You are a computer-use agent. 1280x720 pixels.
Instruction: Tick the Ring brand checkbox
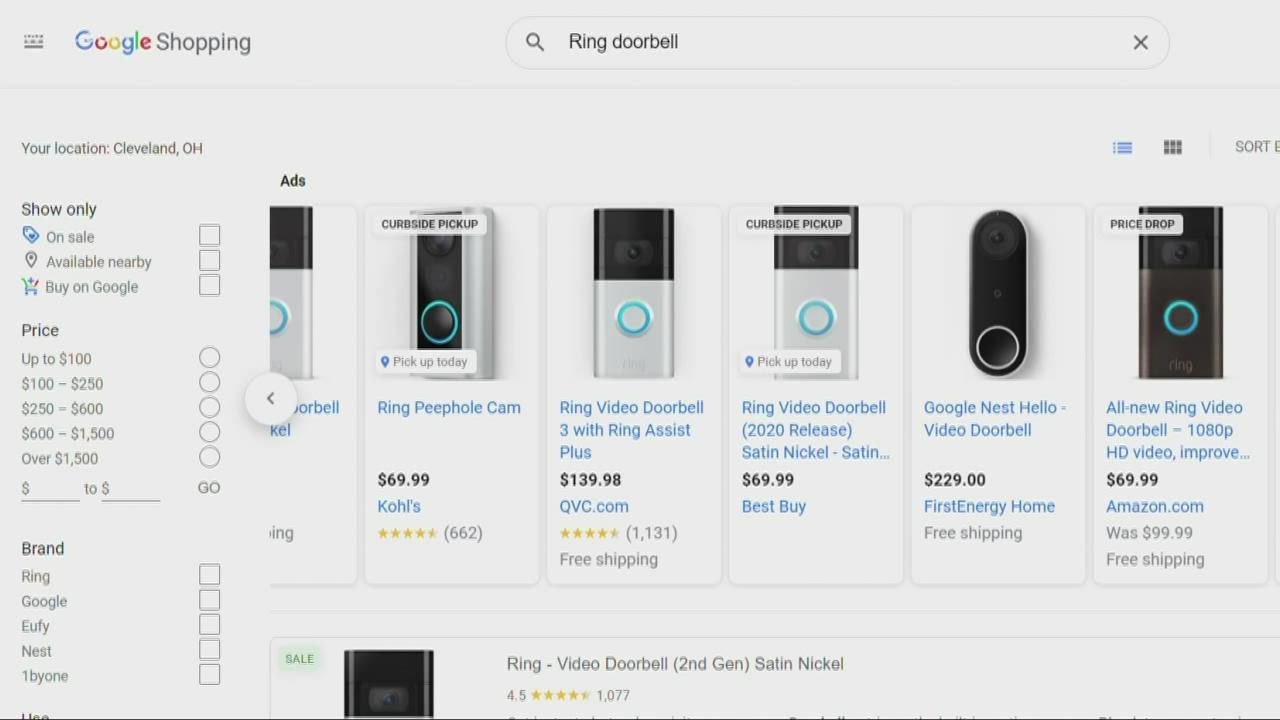pos(209,575)
